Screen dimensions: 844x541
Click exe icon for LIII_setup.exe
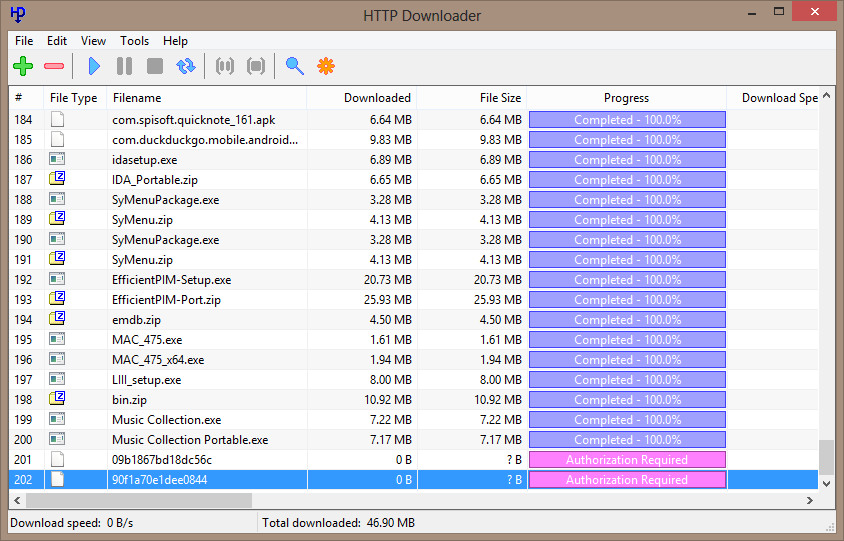coord(57,379)
